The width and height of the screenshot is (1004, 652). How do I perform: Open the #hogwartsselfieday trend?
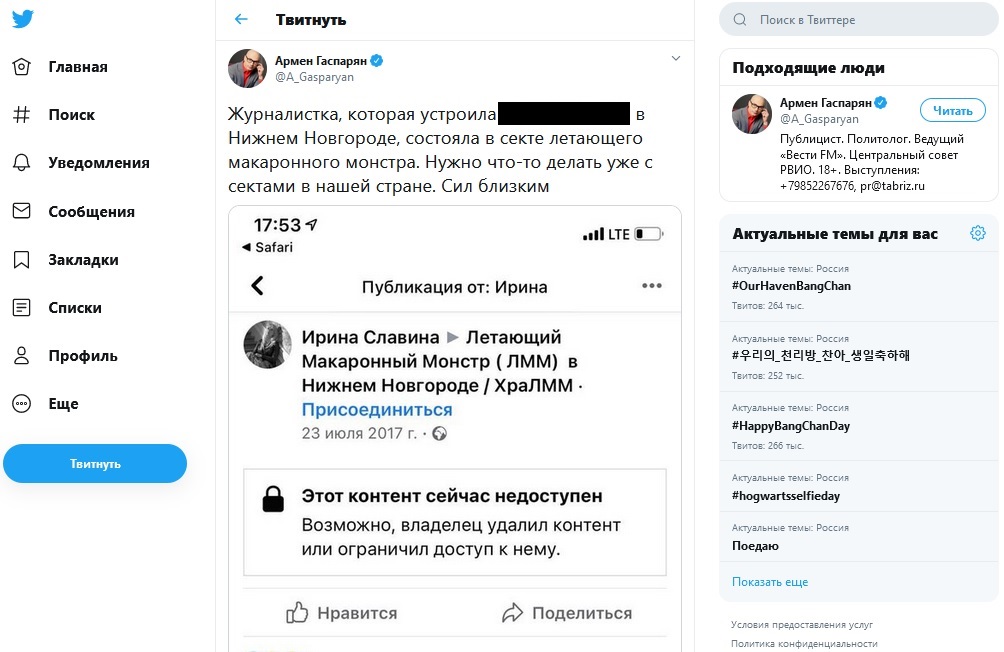point(785,495)
